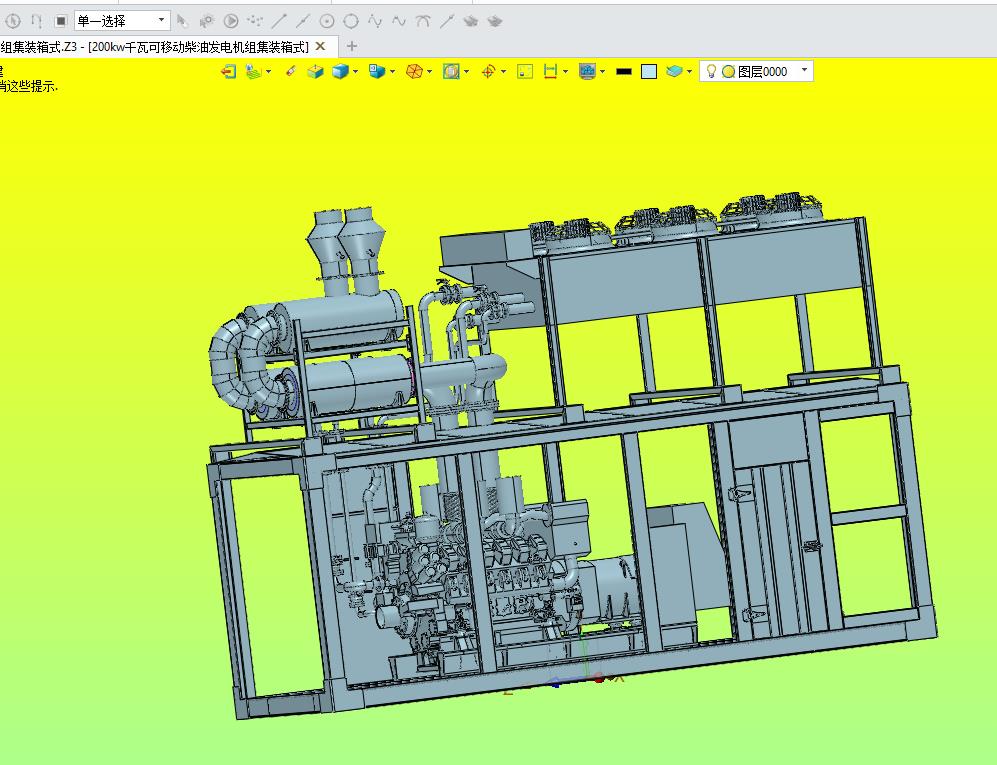Click the gear-with-cursor pick settings icon
Screen dimensions: 997x765
pyautogui.click(x=207, y=21)
